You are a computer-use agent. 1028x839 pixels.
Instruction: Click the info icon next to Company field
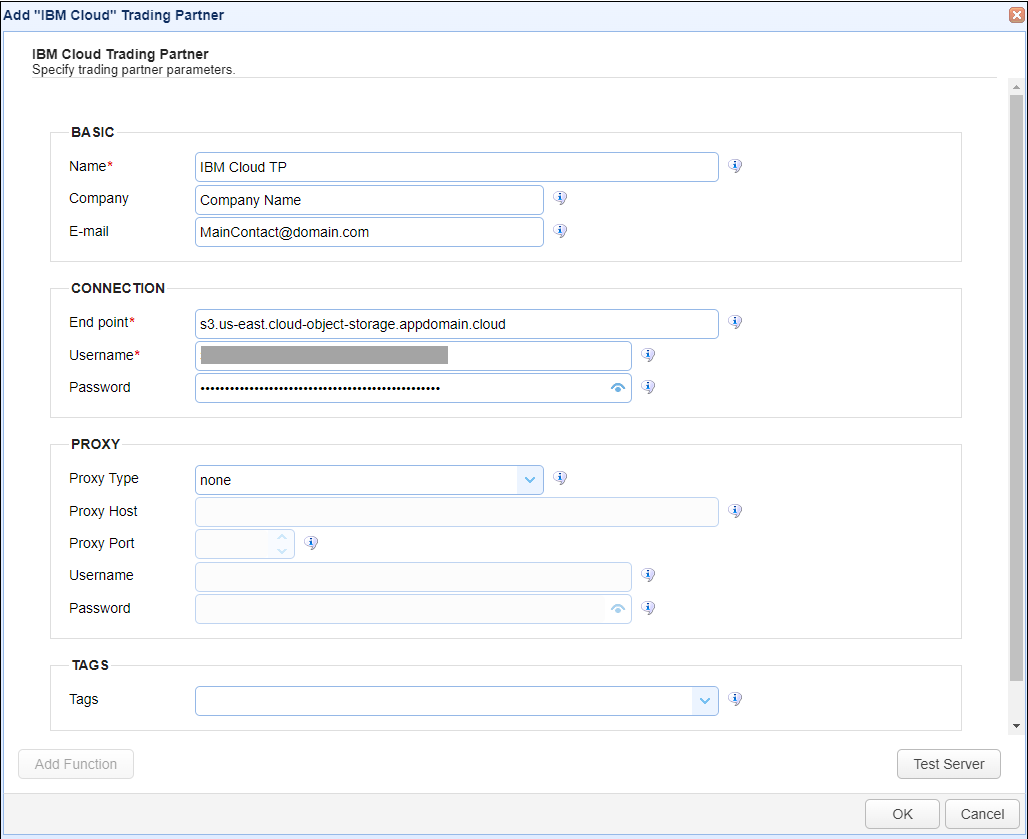click(560, 198)
